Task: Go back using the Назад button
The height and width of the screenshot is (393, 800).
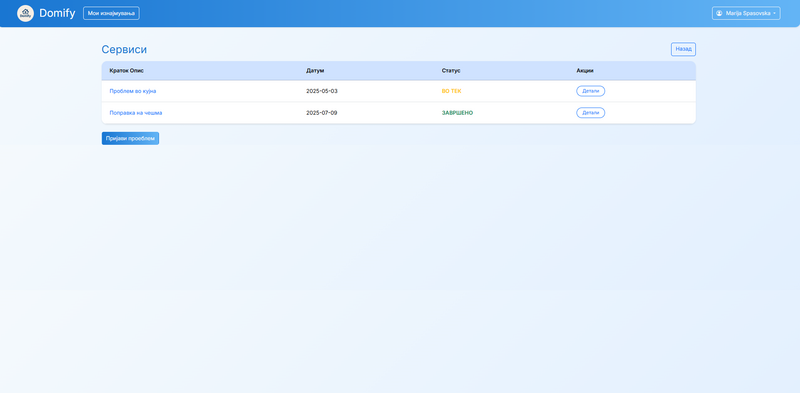Action: tap(683, 49)
